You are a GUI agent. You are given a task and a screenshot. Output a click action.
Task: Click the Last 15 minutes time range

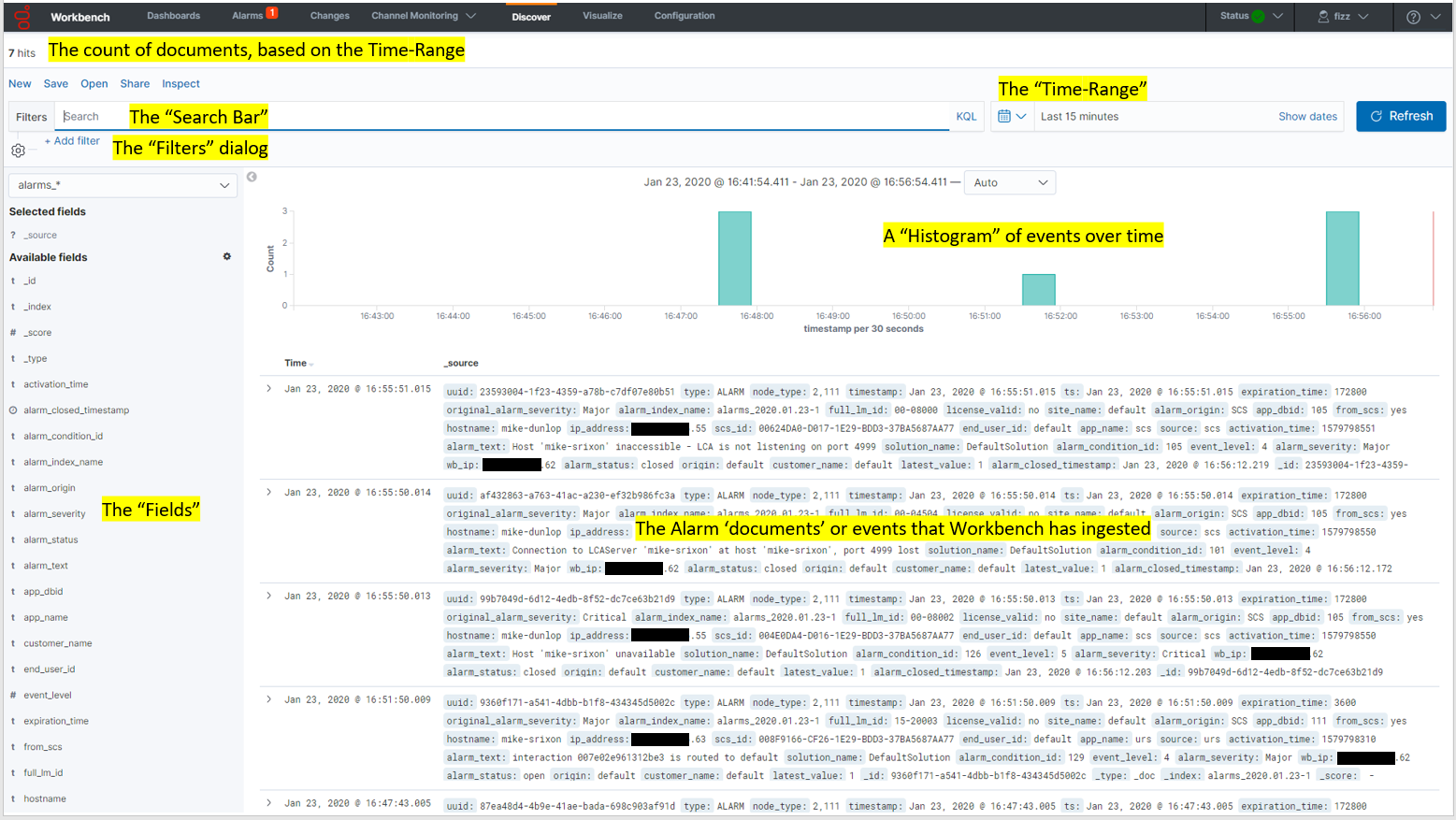tap(1080, 117)
